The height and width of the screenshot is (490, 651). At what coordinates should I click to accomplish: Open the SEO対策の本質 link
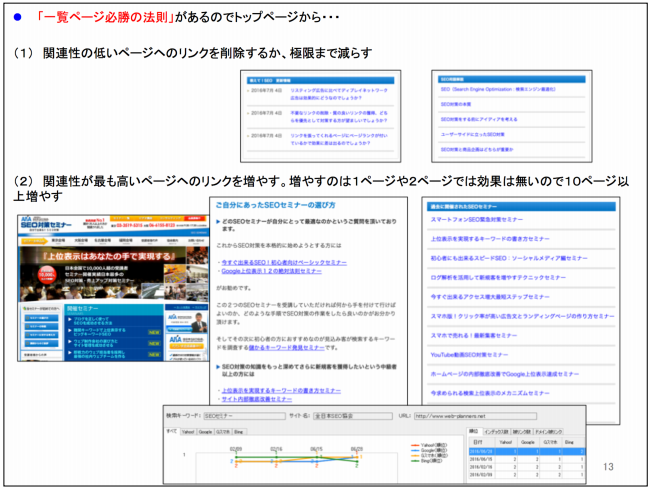click(x=456, y=104)
